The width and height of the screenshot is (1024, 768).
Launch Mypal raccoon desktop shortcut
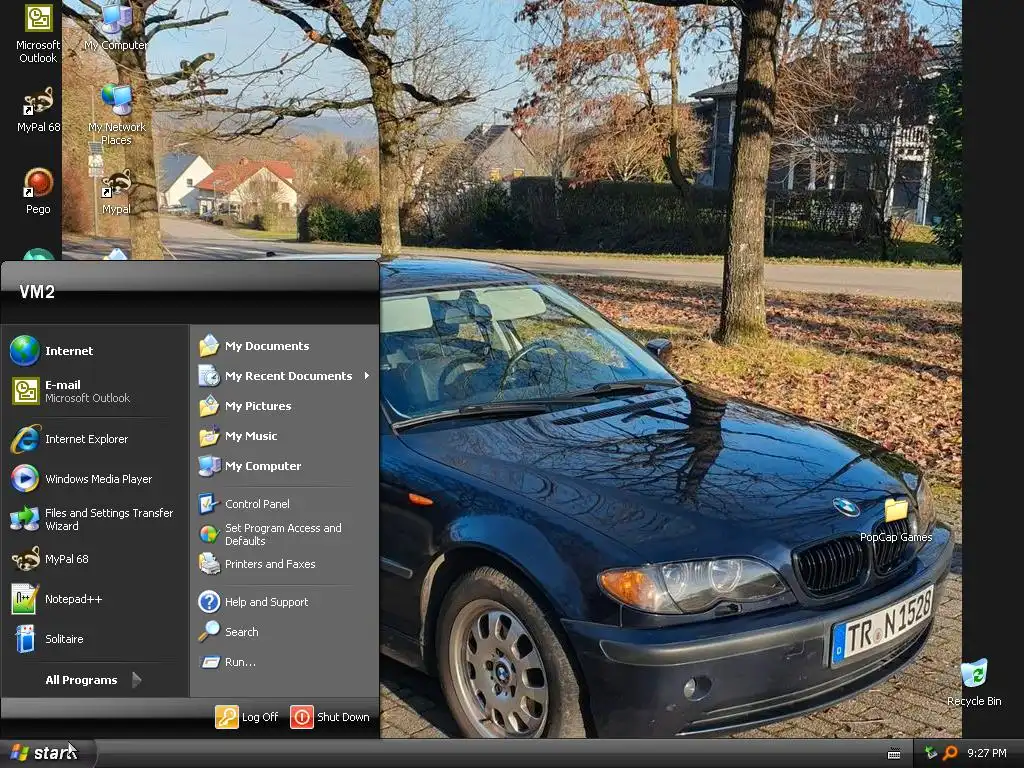[x=116, y=192]
